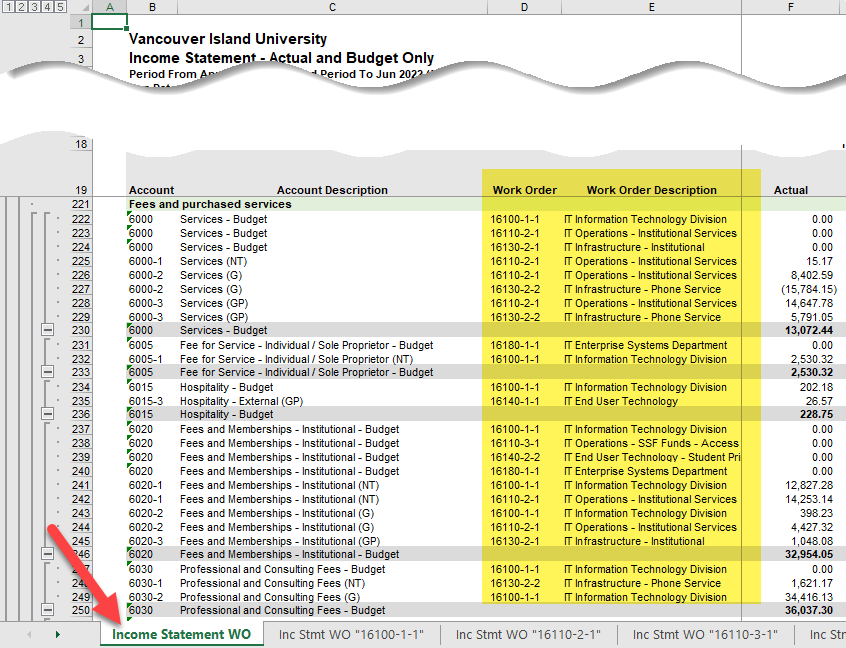Click outline level 5 button
The image size is (846, 648).
click(58, 6)
